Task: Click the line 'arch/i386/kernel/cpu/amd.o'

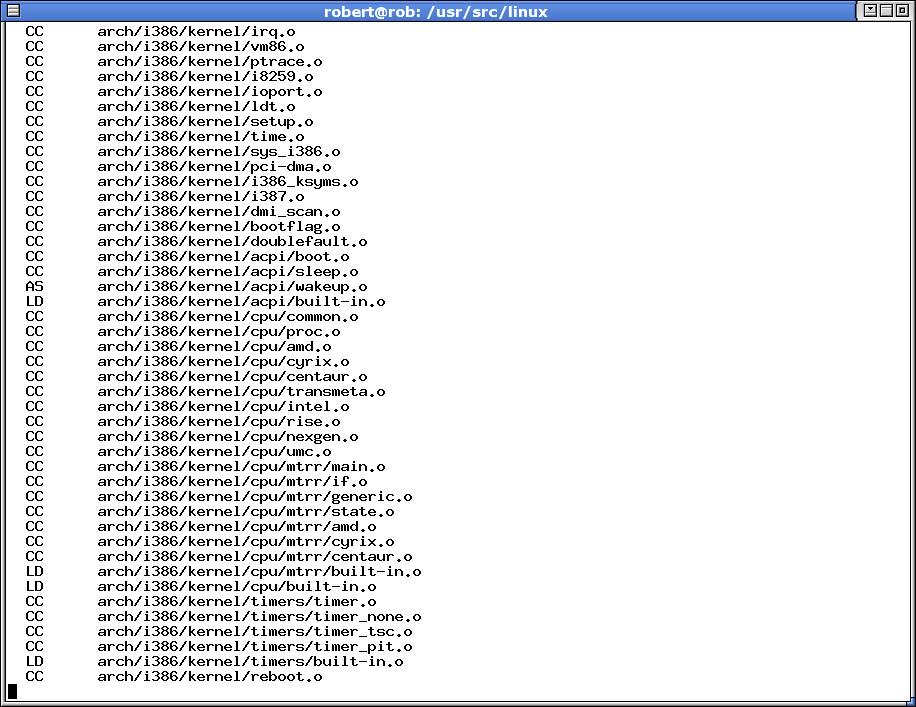Action: point(214,346)
